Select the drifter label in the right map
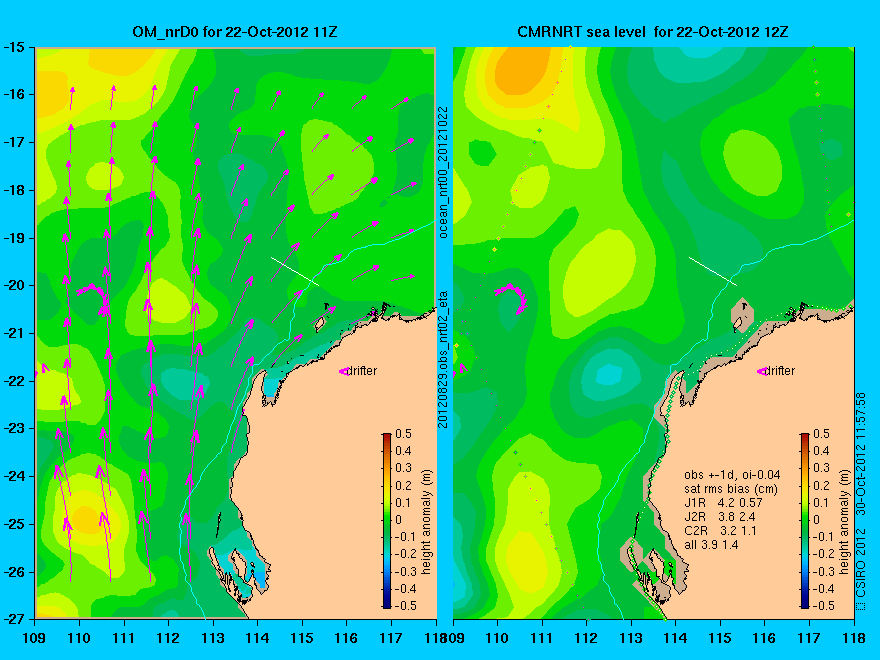Image resolution: width=880 pixels, height=660 pixels. [x=780, y=371]
